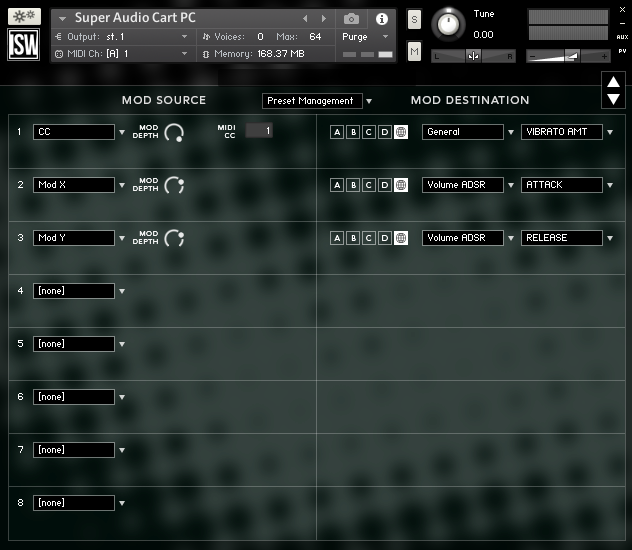Image resolution: width=632 pixels, height=550 pixels.
Task: Adjust the Tune knob
Action: coord(448,24)
